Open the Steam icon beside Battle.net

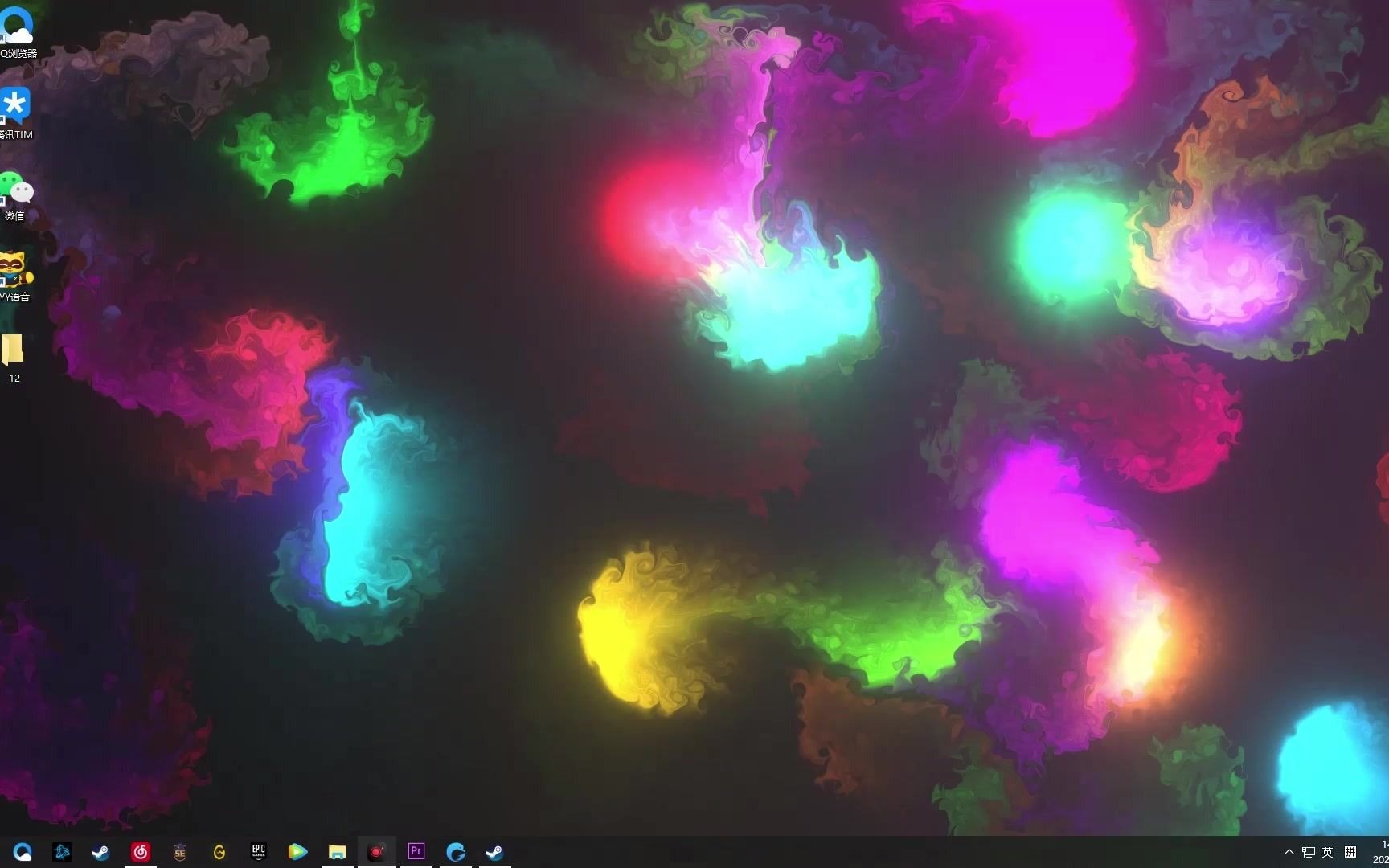[x=100, y=852]
